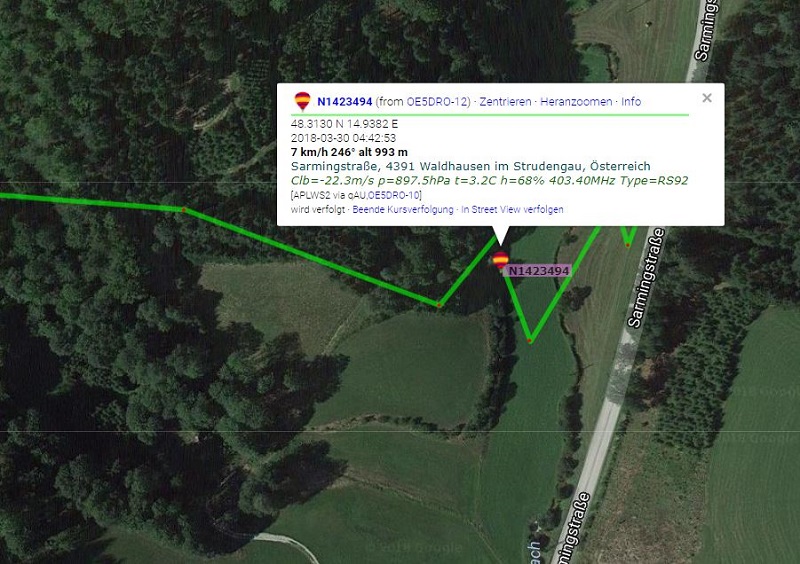800x564 pixels.
Task: Close the station info popup
Action: 707,97
